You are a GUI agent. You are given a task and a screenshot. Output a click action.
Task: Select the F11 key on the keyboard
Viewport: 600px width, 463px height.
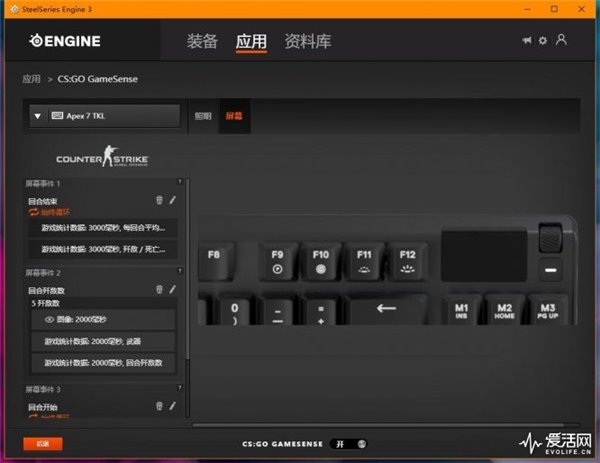point(364,262)
